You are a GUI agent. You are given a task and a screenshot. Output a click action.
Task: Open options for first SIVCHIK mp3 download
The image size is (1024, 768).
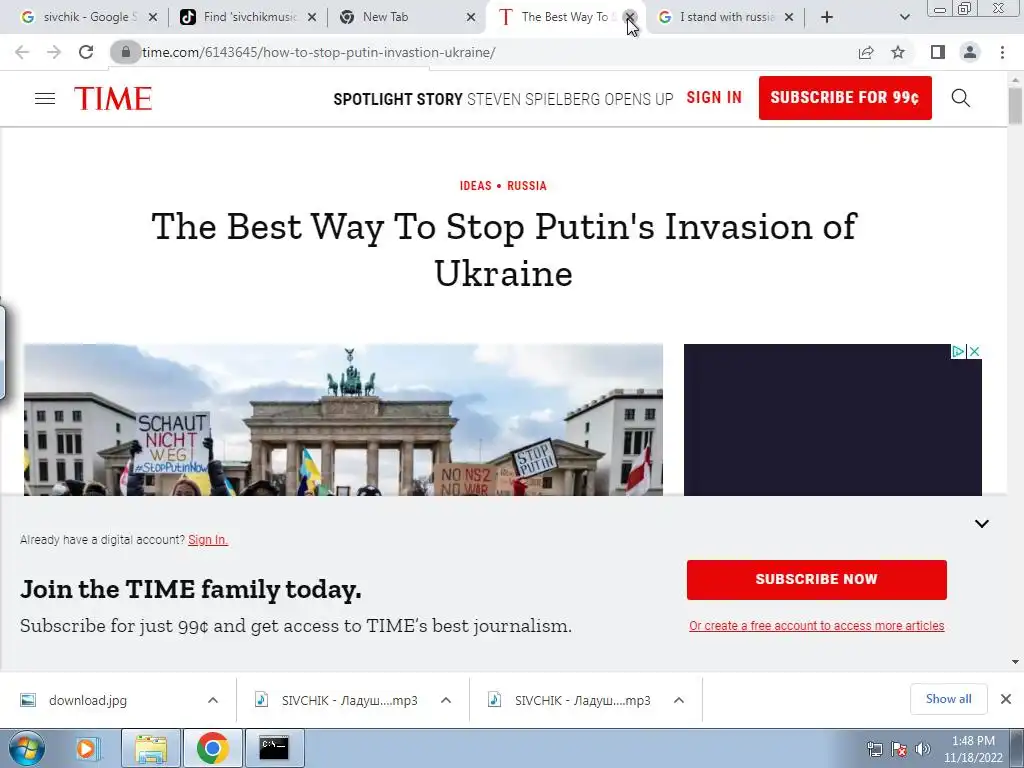click(x=446, y=700)
